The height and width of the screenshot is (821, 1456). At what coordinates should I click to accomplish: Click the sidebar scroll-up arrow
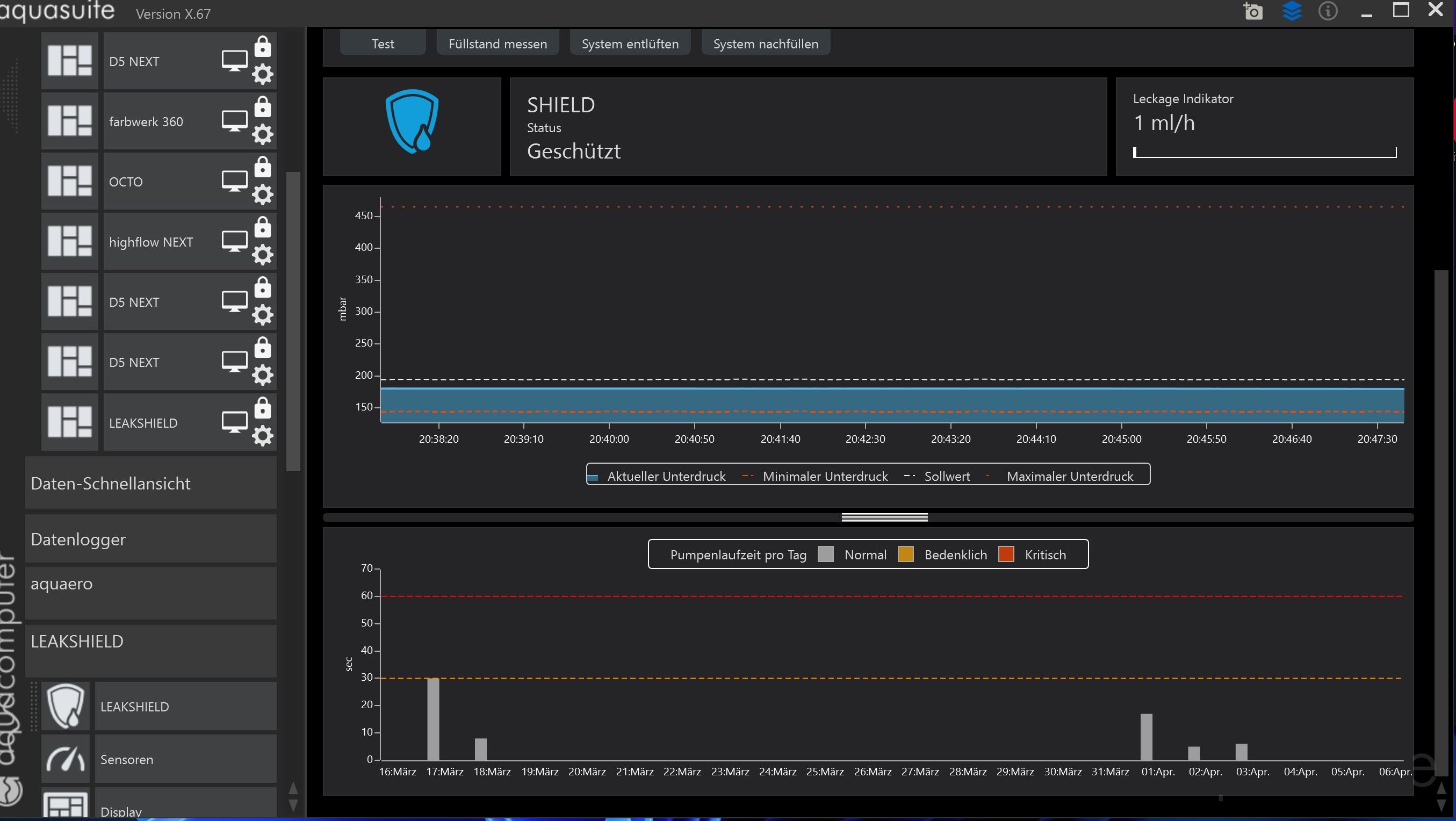[293, 788]
